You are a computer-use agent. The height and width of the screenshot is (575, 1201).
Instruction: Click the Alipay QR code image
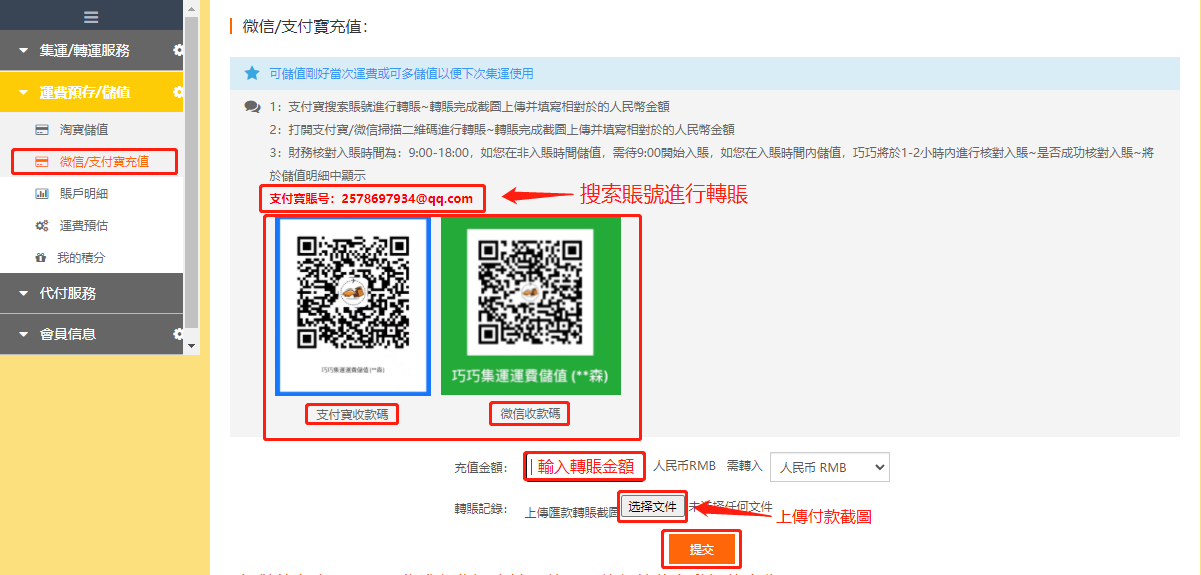(352, 306)
